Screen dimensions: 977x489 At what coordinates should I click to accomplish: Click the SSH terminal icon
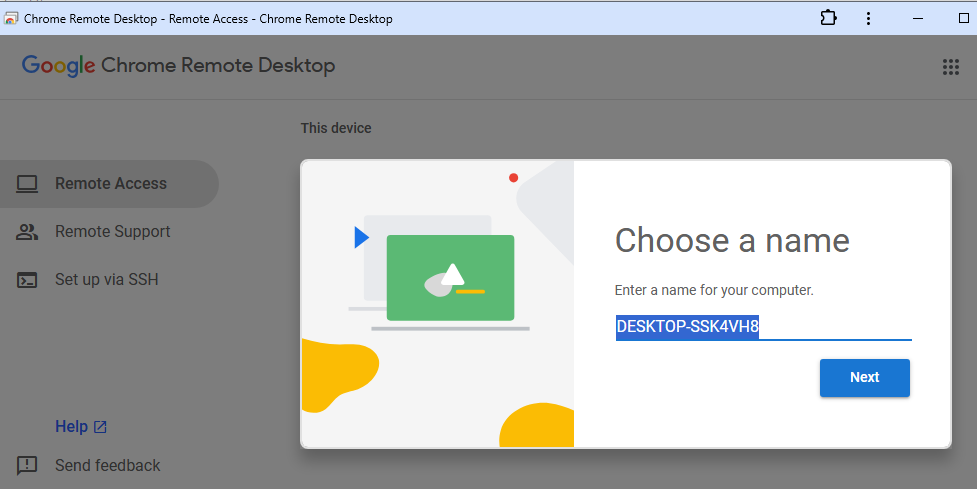[27, 280]
